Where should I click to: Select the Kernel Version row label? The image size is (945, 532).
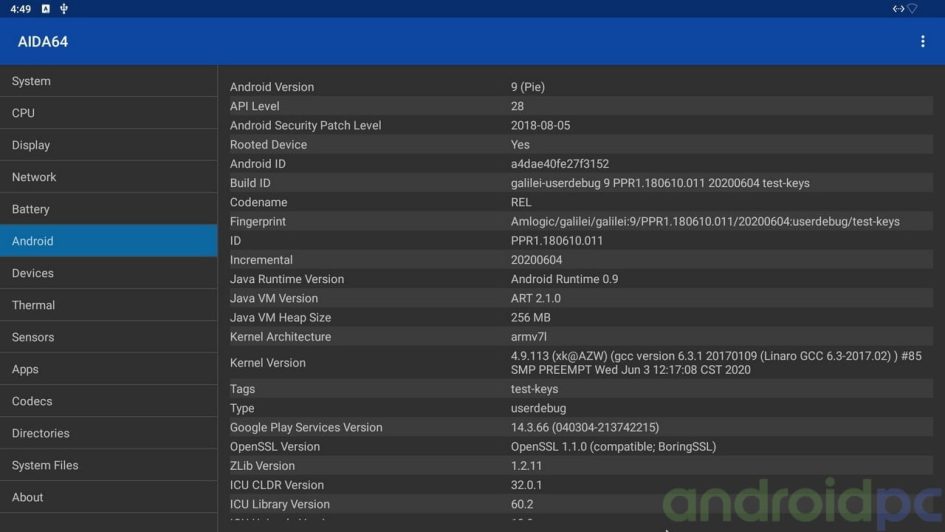click(268, 363)
